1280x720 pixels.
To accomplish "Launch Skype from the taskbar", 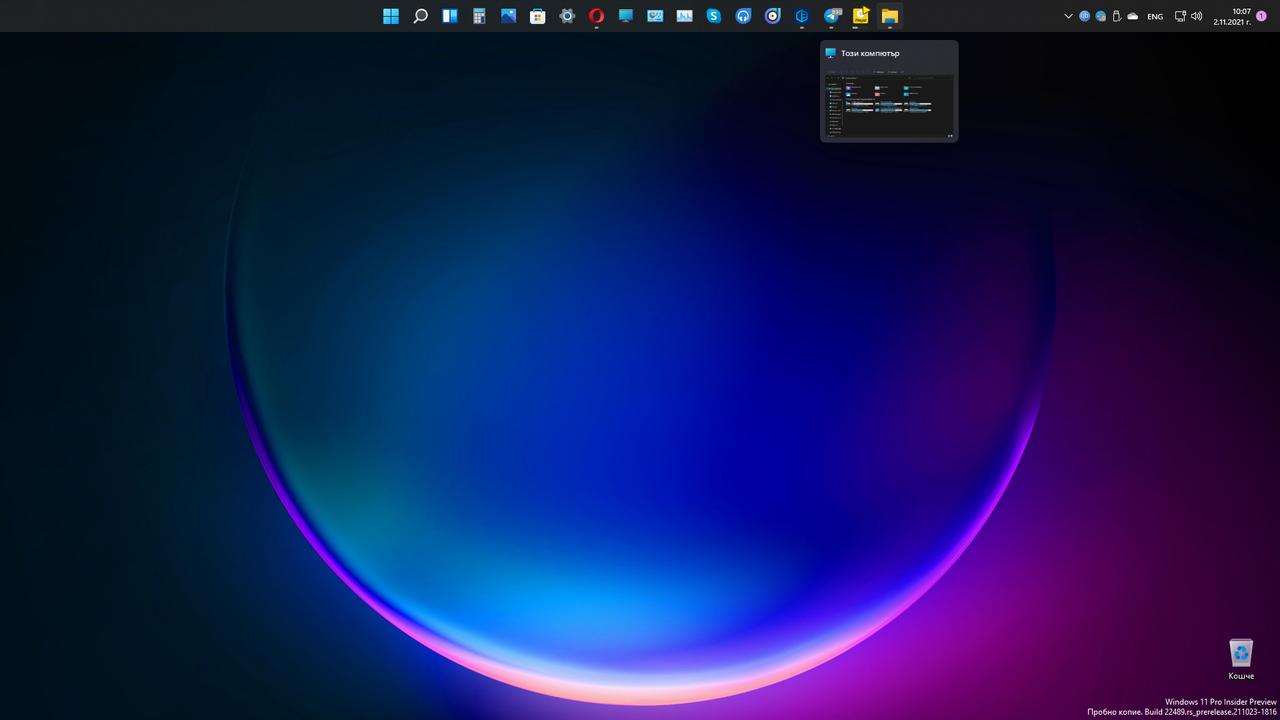I will pyautogui.click(x=713, y=16).
